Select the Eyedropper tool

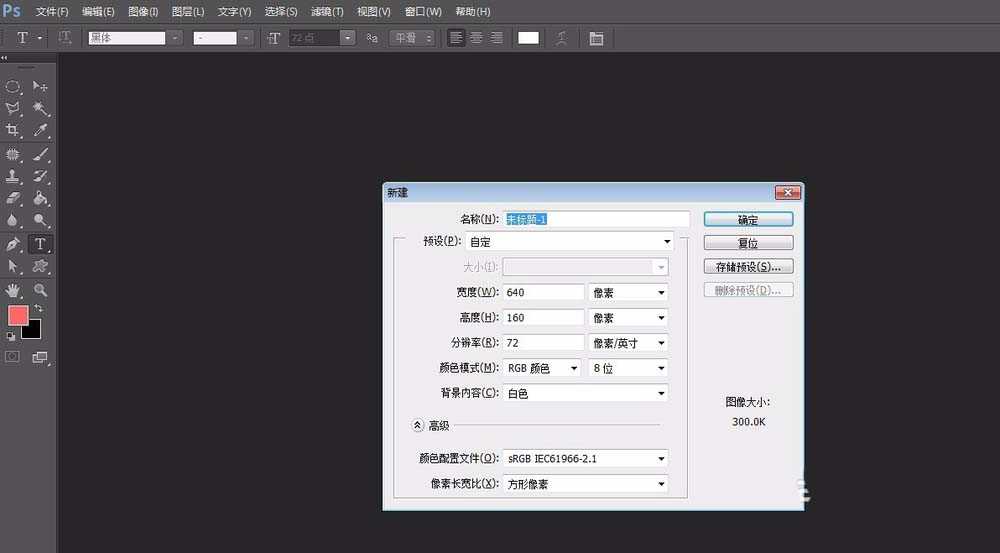41,131
